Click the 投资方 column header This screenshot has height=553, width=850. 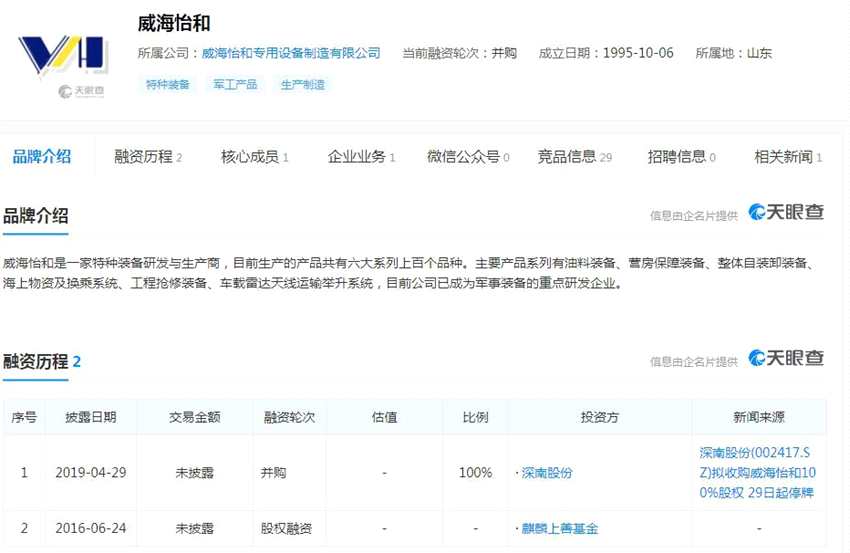point(600,417)
